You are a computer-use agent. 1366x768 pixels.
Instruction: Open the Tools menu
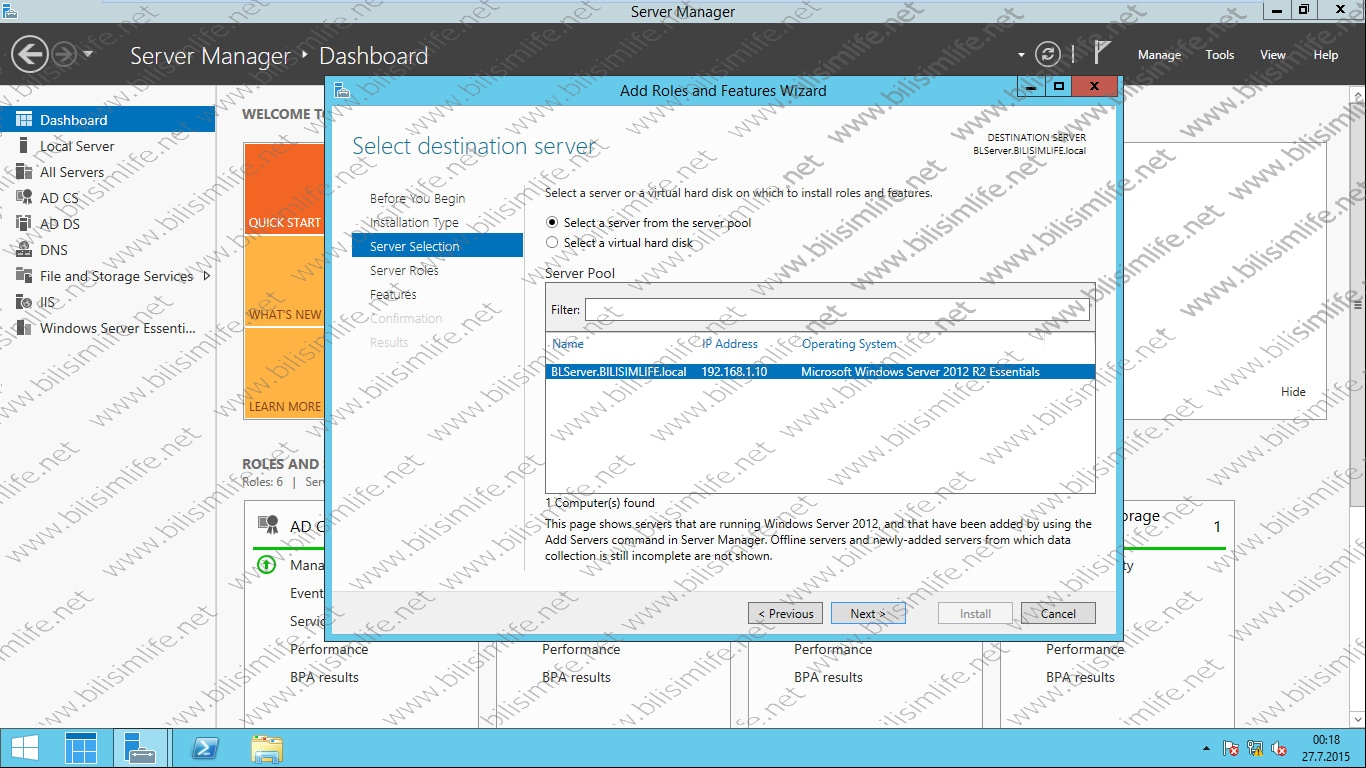(x=1220, y=55)
